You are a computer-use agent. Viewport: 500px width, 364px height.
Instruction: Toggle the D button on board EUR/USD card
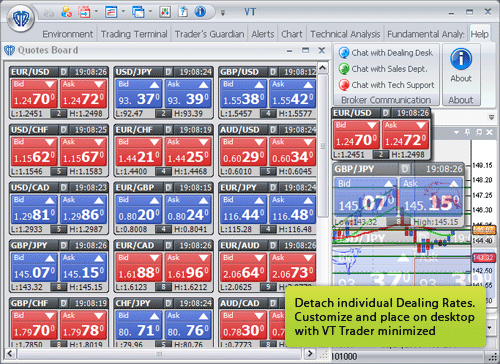(x=63, y=72)
